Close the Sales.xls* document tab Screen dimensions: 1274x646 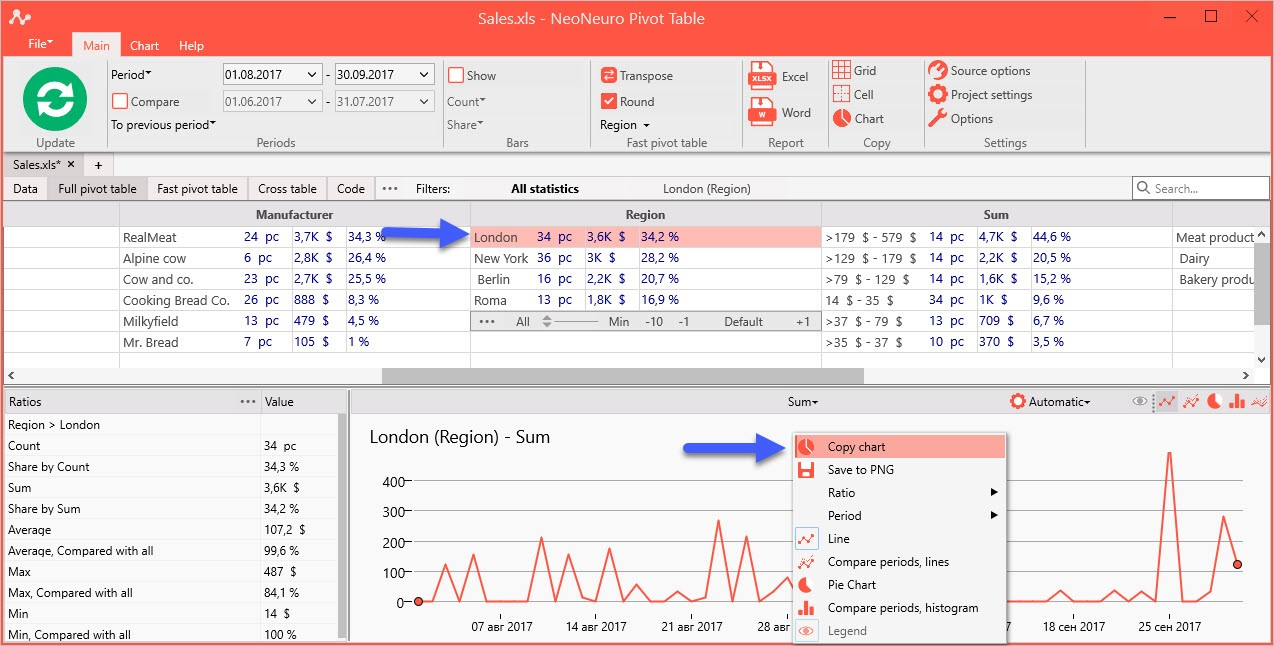(71, 164)
